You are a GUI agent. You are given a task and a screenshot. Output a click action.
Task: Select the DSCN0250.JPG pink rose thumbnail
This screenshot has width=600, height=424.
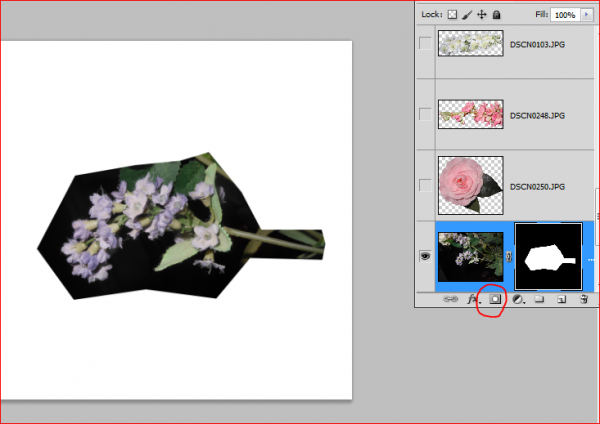pyautogui.click(x=471, y=185)
